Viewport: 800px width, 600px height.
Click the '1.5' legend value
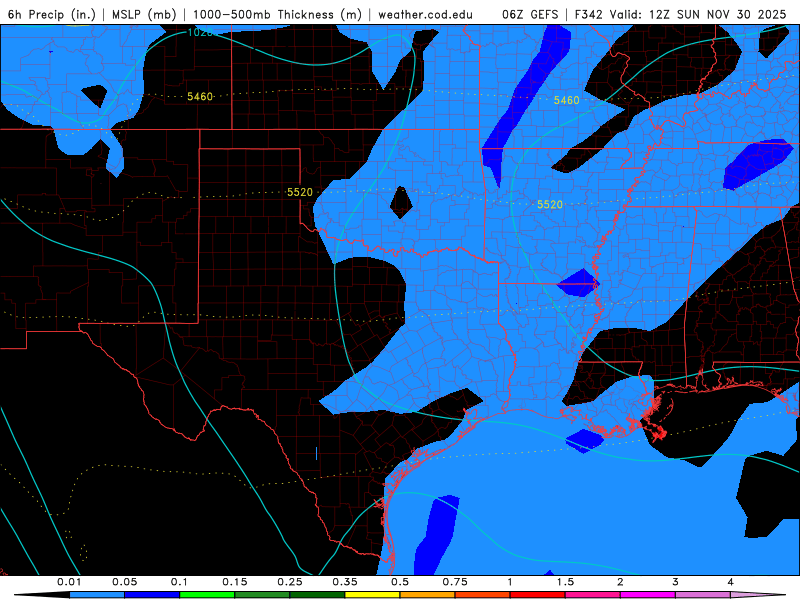coord(565,582)
